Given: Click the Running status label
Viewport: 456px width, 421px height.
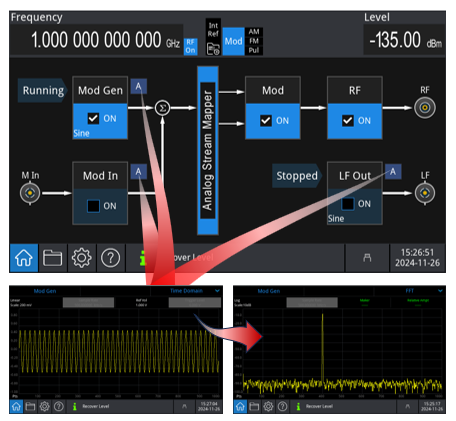Looking at the screenshot, I should (x=43, y=90).
